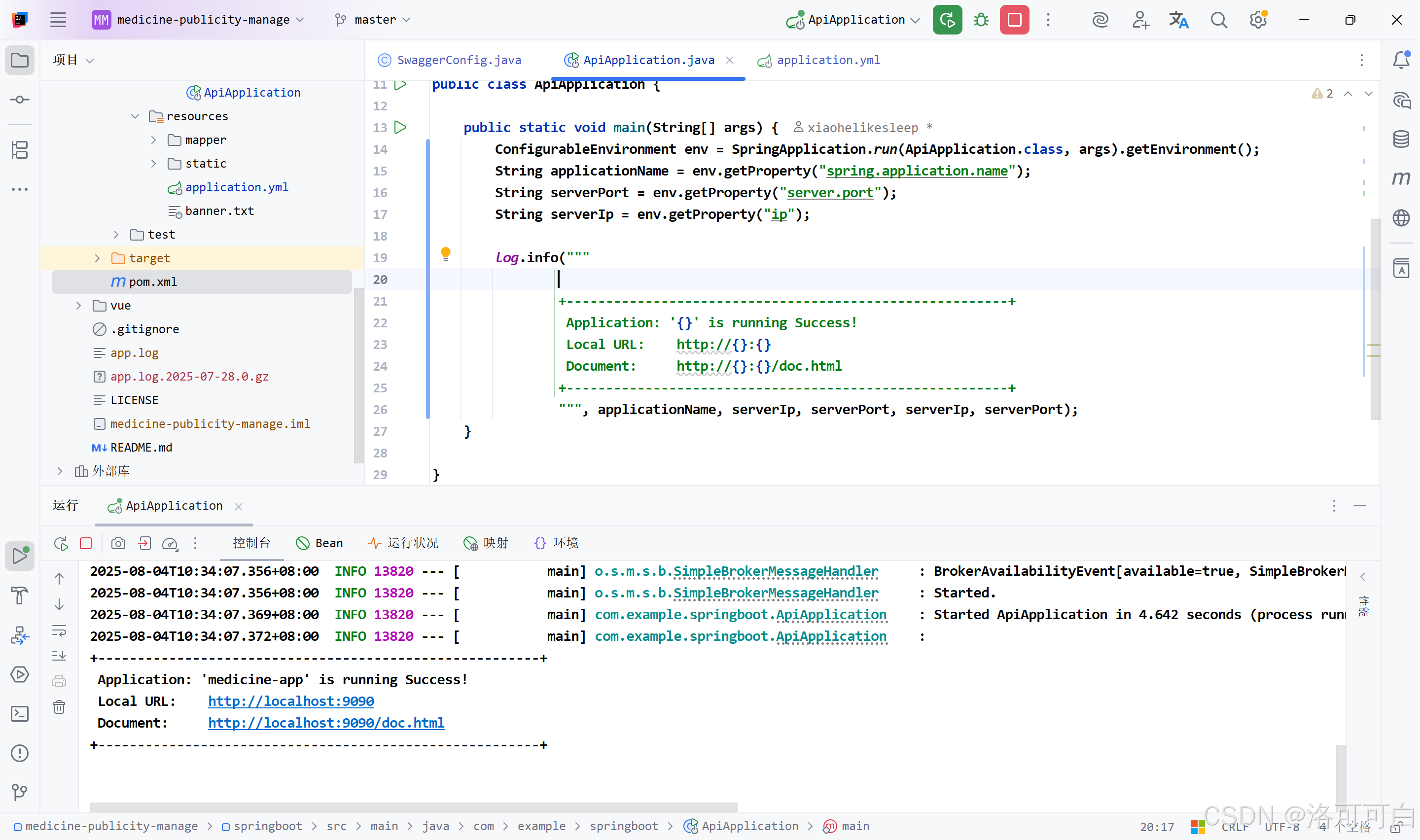Start debugging with the bug icon
The height and width of the screenshot is (840, 1420).
coord(981,20)
